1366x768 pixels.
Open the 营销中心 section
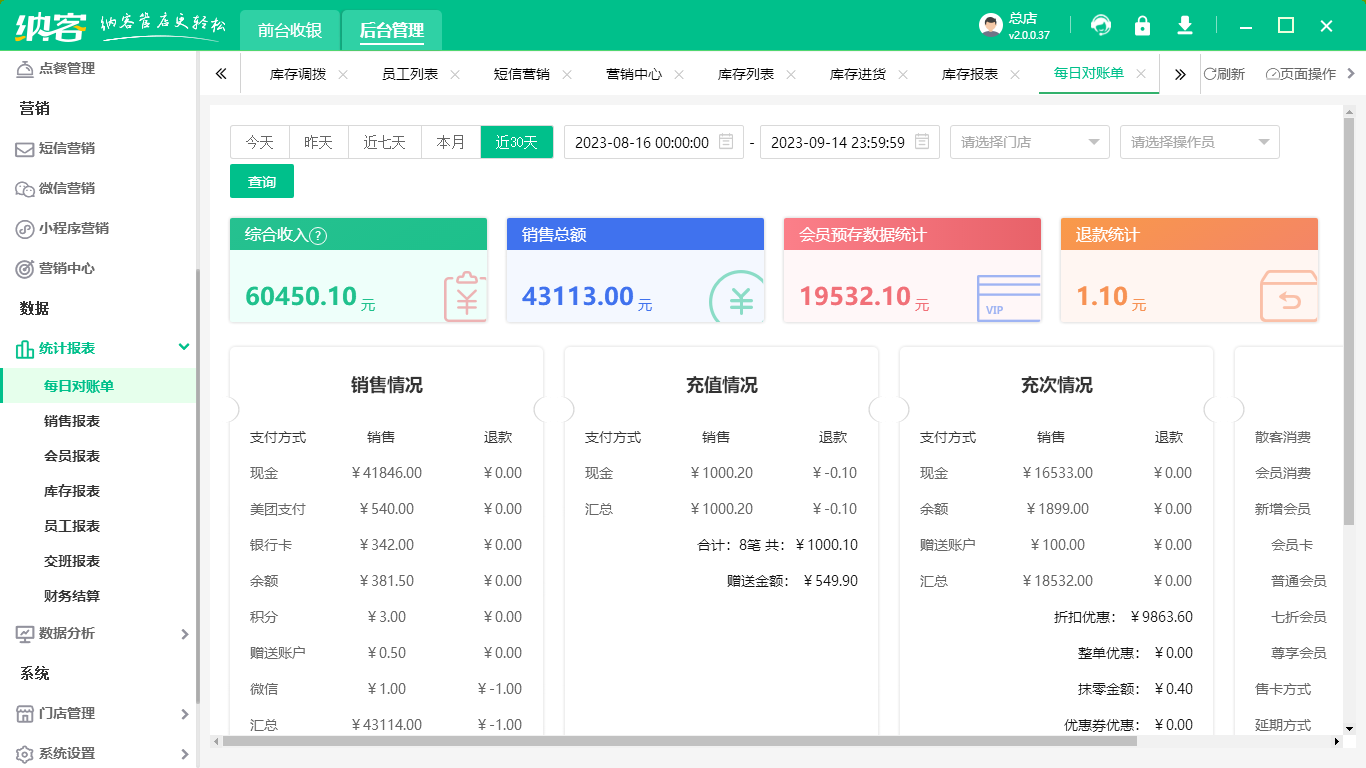pyautogui.click(x=23, y=268)
